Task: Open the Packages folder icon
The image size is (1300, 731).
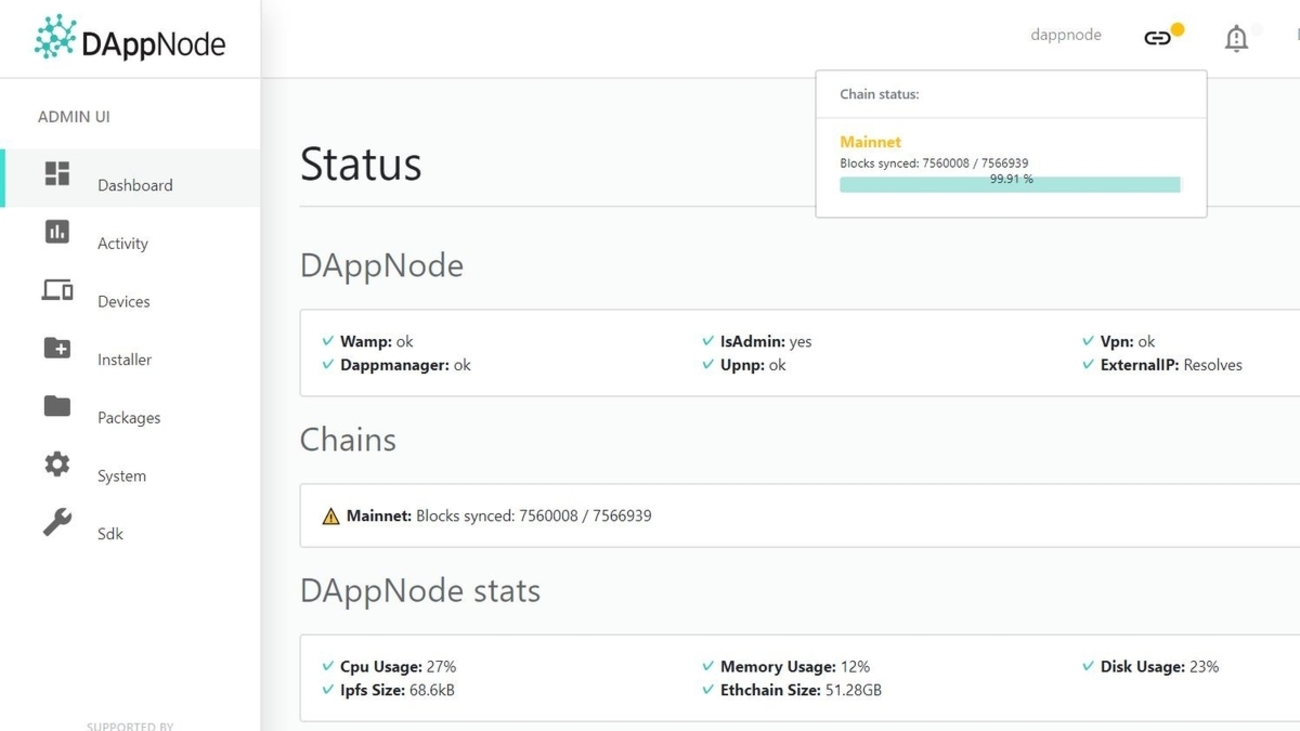Action: (x=57, y=407)
